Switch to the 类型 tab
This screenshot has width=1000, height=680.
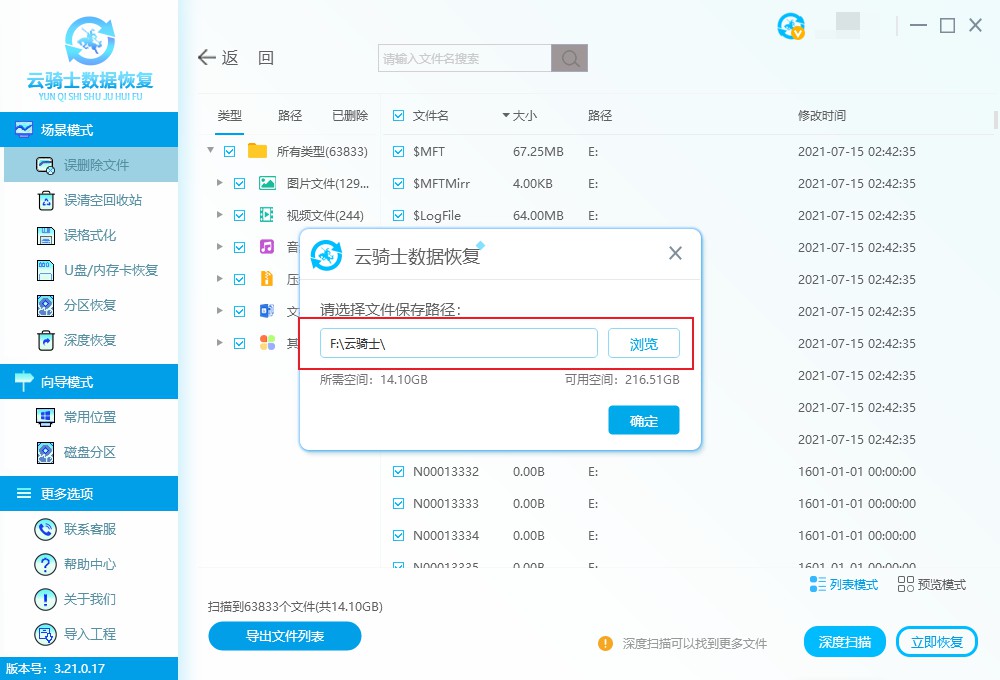[230, 115]
